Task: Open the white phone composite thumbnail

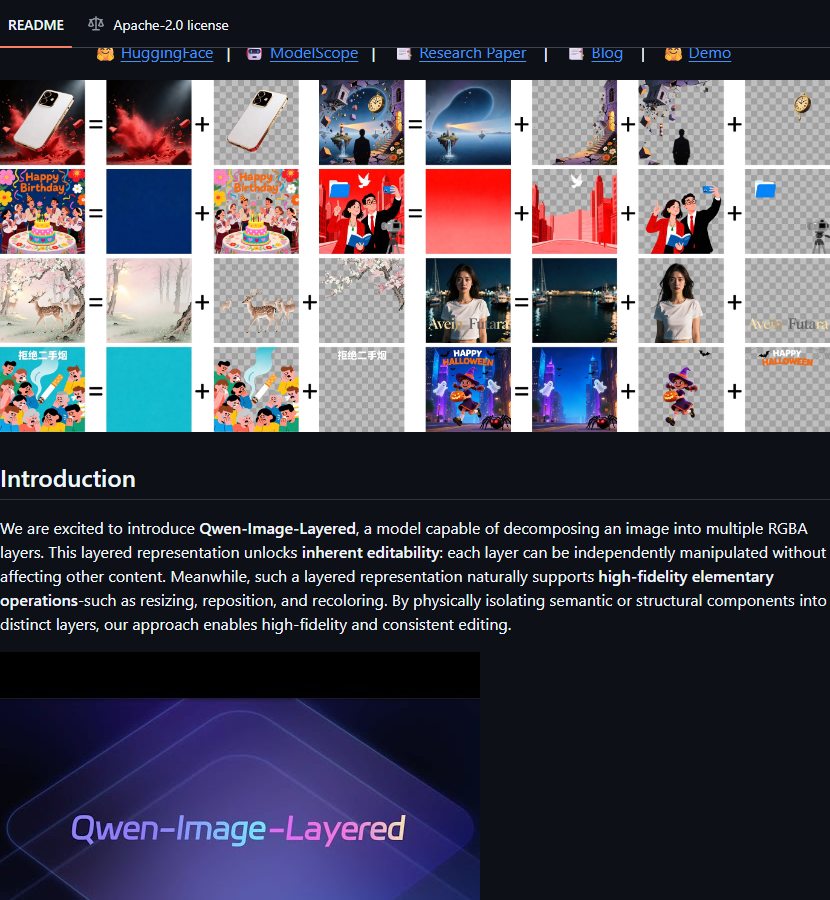Action: tap(42, 123)
